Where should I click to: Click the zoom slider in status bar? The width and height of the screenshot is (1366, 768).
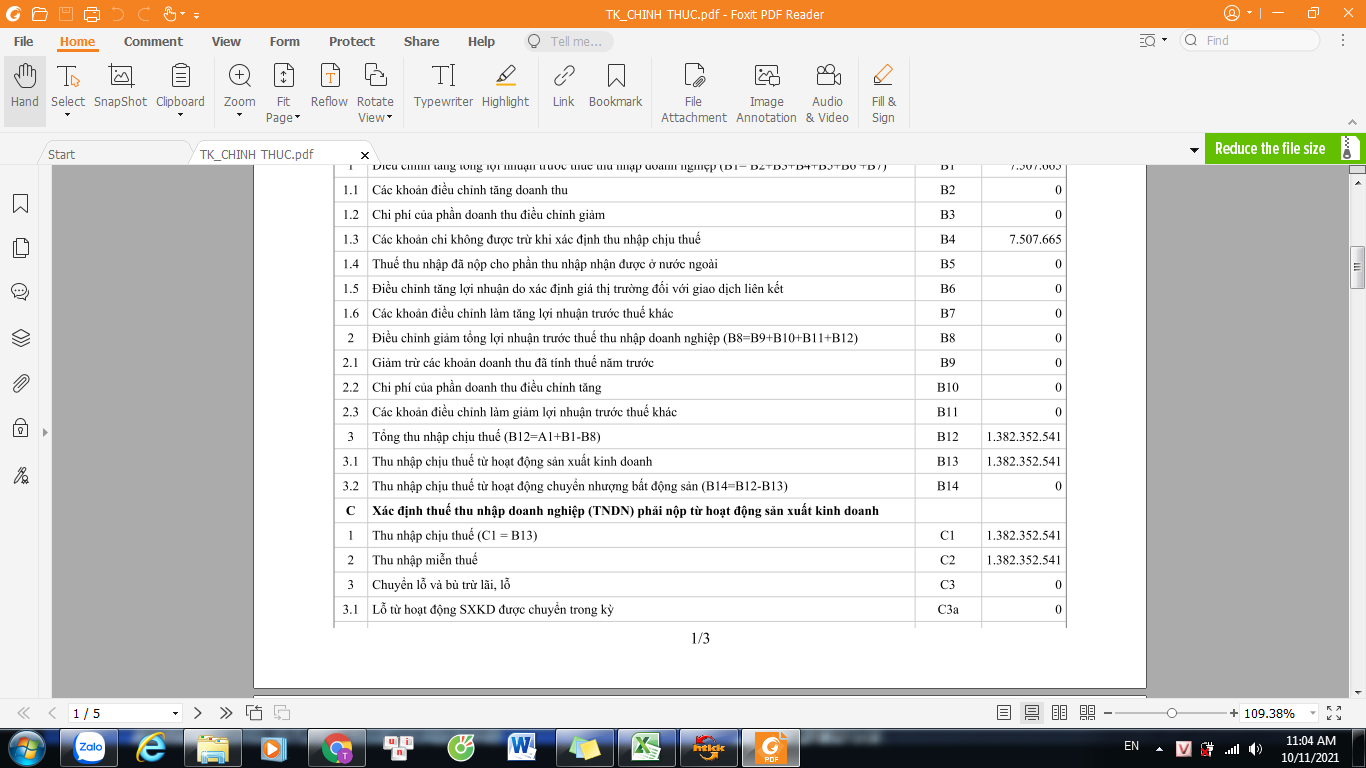(x=1171, y=713)
